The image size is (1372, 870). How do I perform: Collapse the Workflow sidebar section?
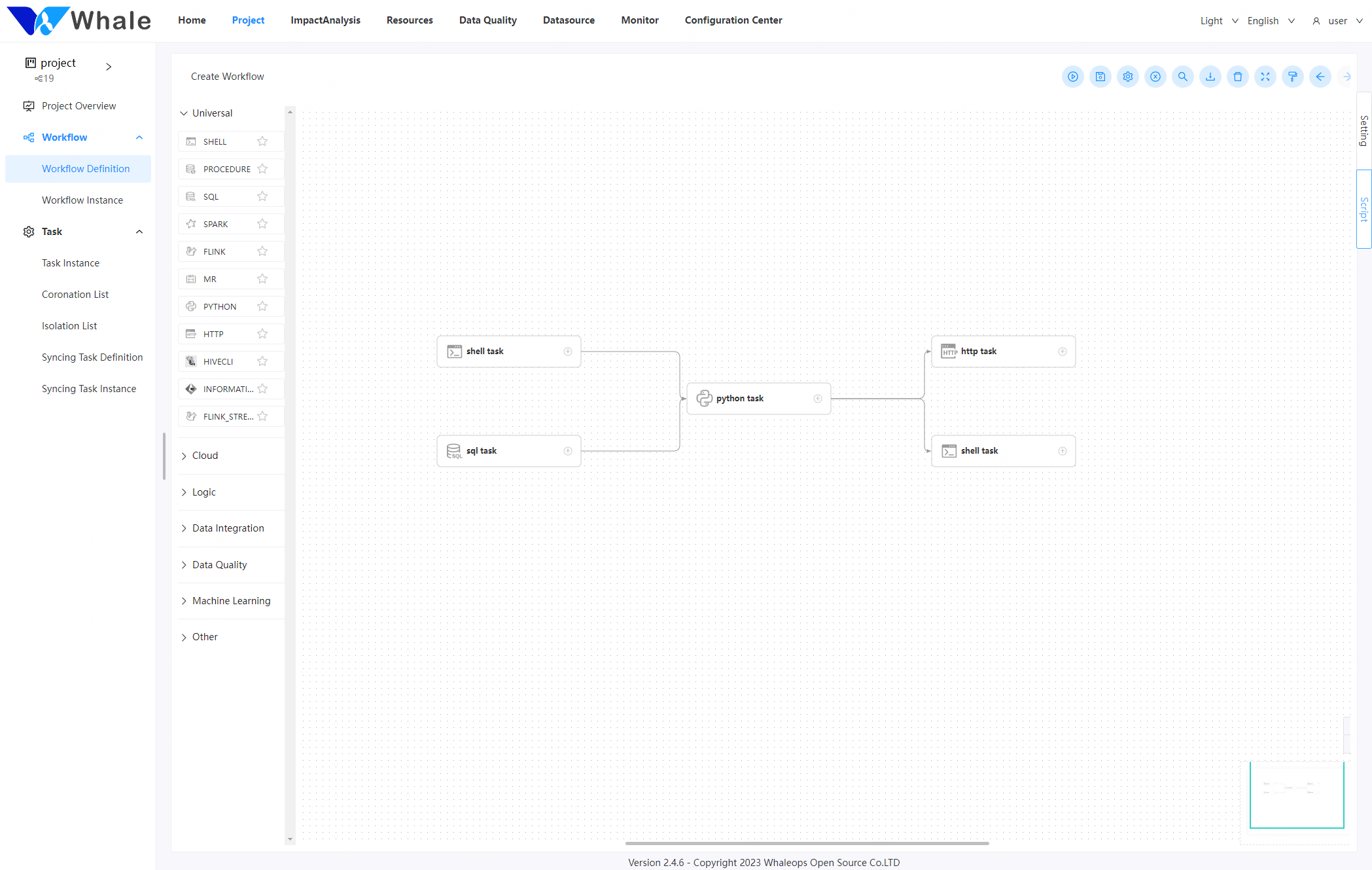[139, 137]
